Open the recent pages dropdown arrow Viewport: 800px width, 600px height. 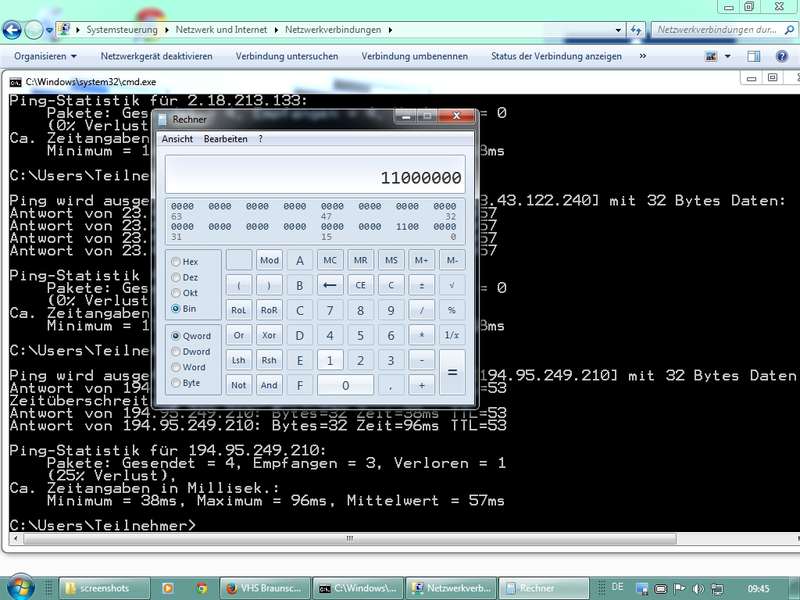pos(49,30)
